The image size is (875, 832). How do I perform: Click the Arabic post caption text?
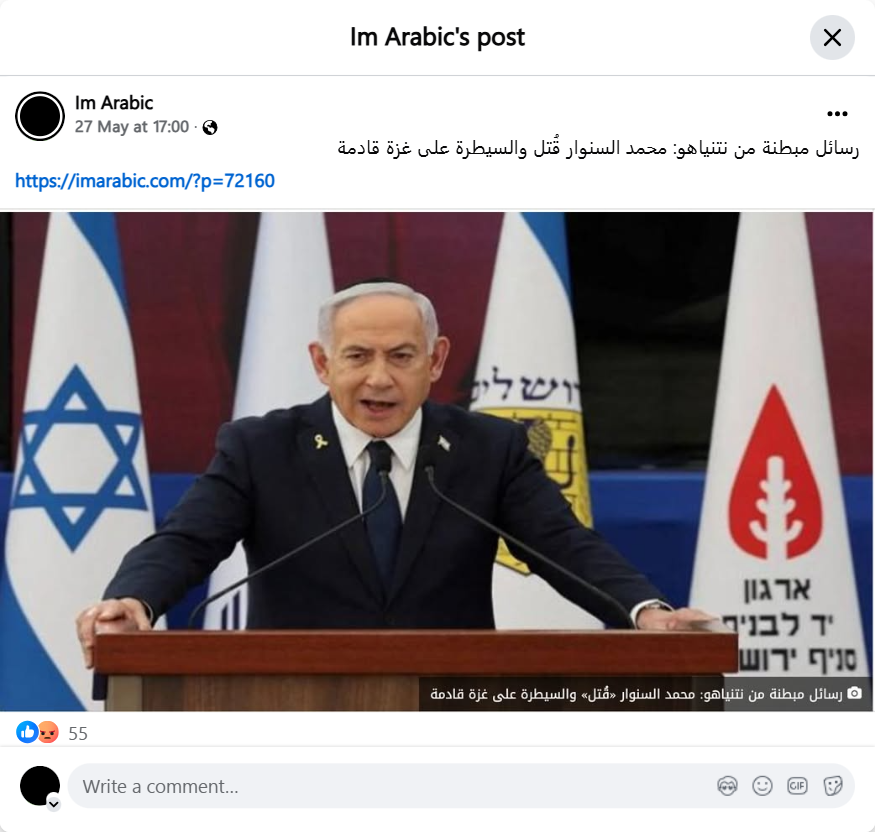click(598, 148)
